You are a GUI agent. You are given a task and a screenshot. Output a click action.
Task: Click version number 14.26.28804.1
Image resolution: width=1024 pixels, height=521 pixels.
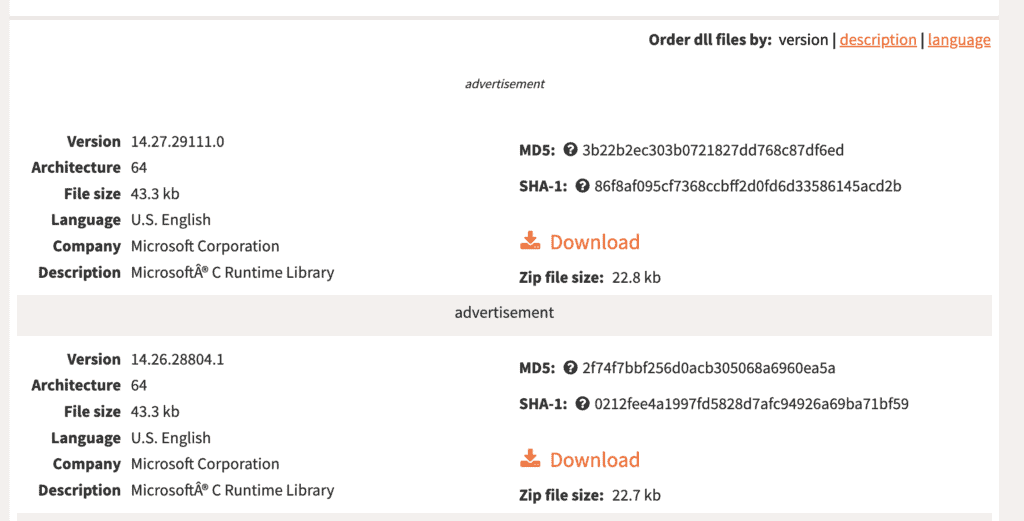tap(178, 360)
